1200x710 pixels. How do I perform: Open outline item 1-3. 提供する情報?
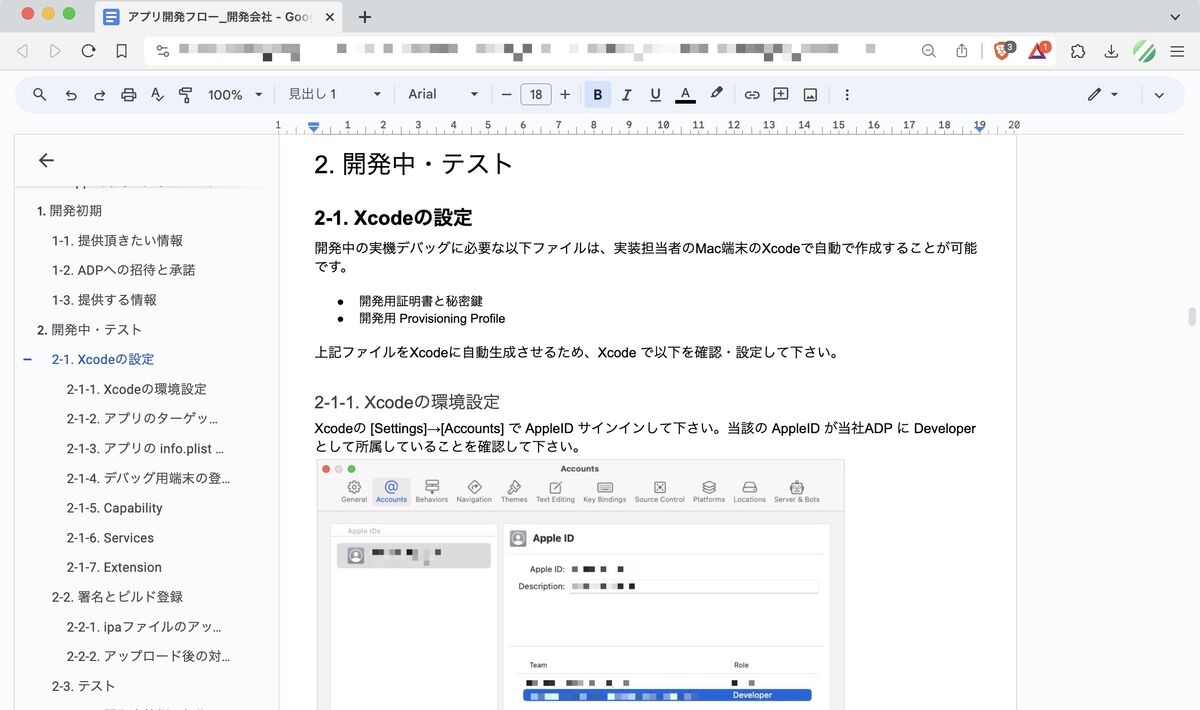[x=104, y=300]
